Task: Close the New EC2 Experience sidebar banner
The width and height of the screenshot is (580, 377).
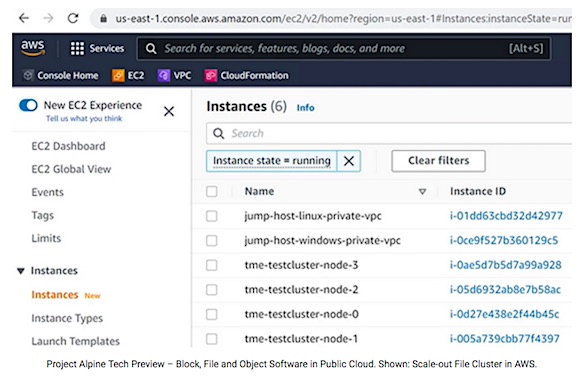Action: pyautogui.click(x=169, y=111)
